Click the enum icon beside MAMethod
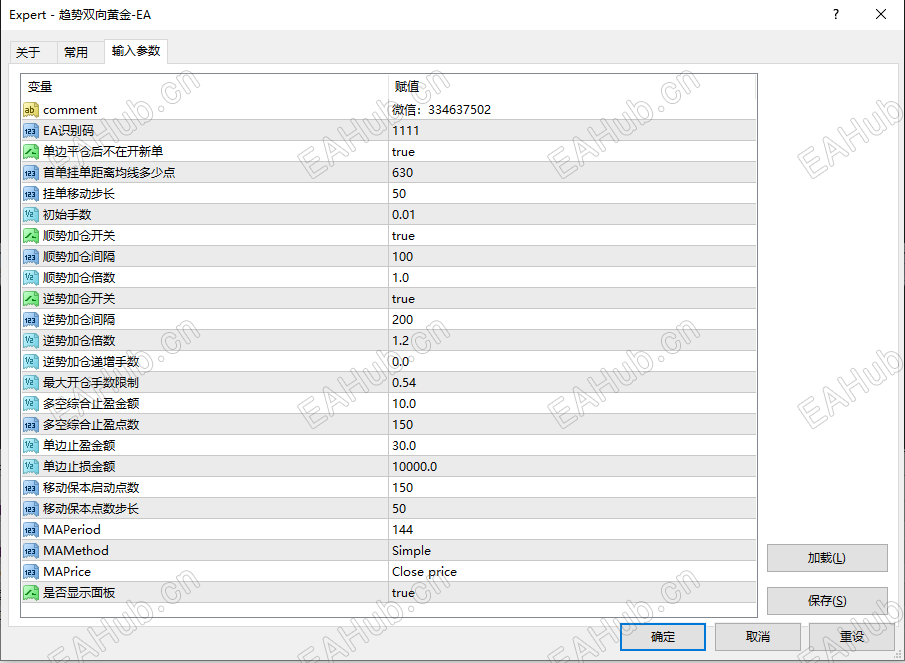Image resolution: width=905 pixels, height=663 pixels. point(31,550)
